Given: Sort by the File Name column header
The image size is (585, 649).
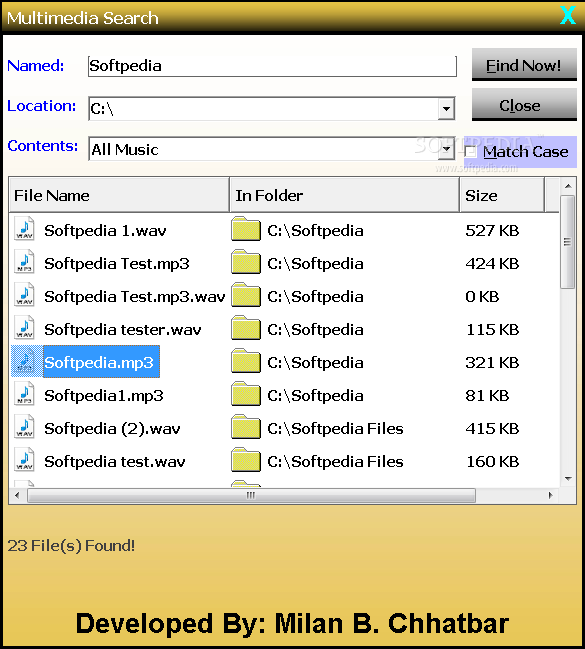Looking at the screenshot, I should (x=119, y=195).
